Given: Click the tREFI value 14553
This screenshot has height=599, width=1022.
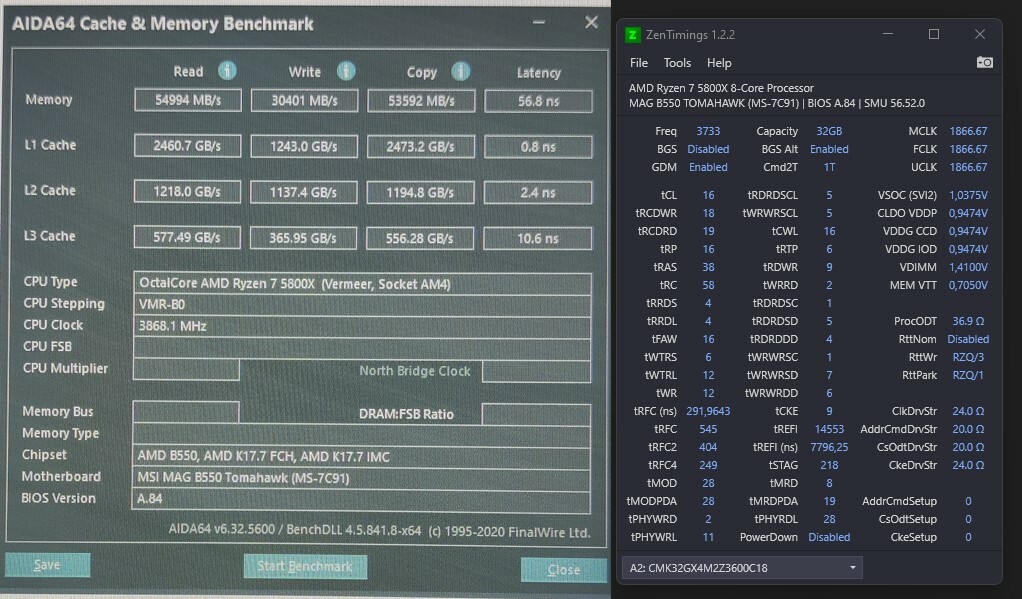Looking at the screenshot, I should click(x=829, y=429).
